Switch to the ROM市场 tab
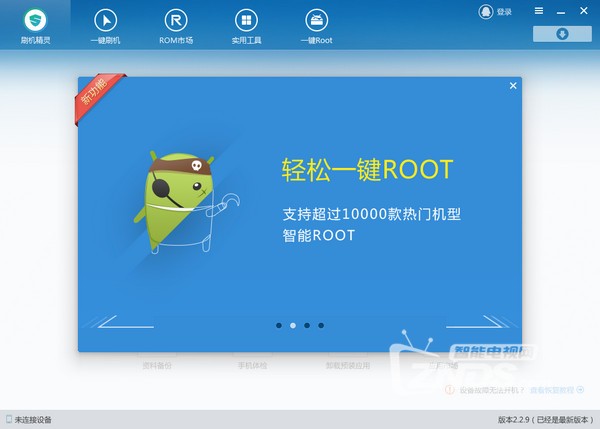Image resolution: width=600 pixels, height=429 pixels. point(176,25)
